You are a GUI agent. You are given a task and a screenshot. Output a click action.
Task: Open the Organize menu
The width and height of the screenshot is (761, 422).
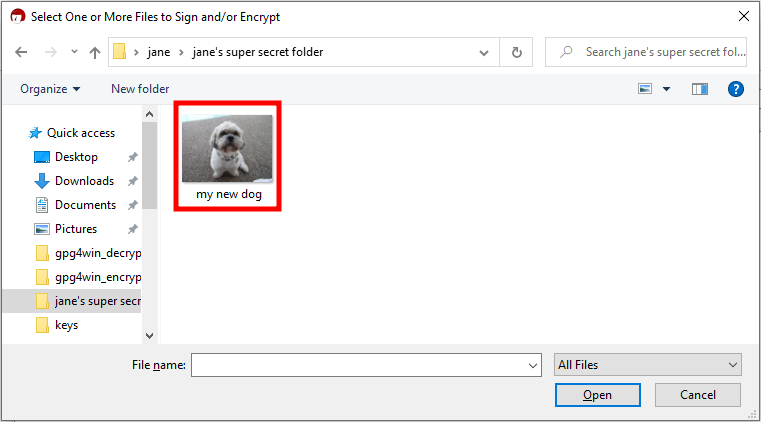49,89
